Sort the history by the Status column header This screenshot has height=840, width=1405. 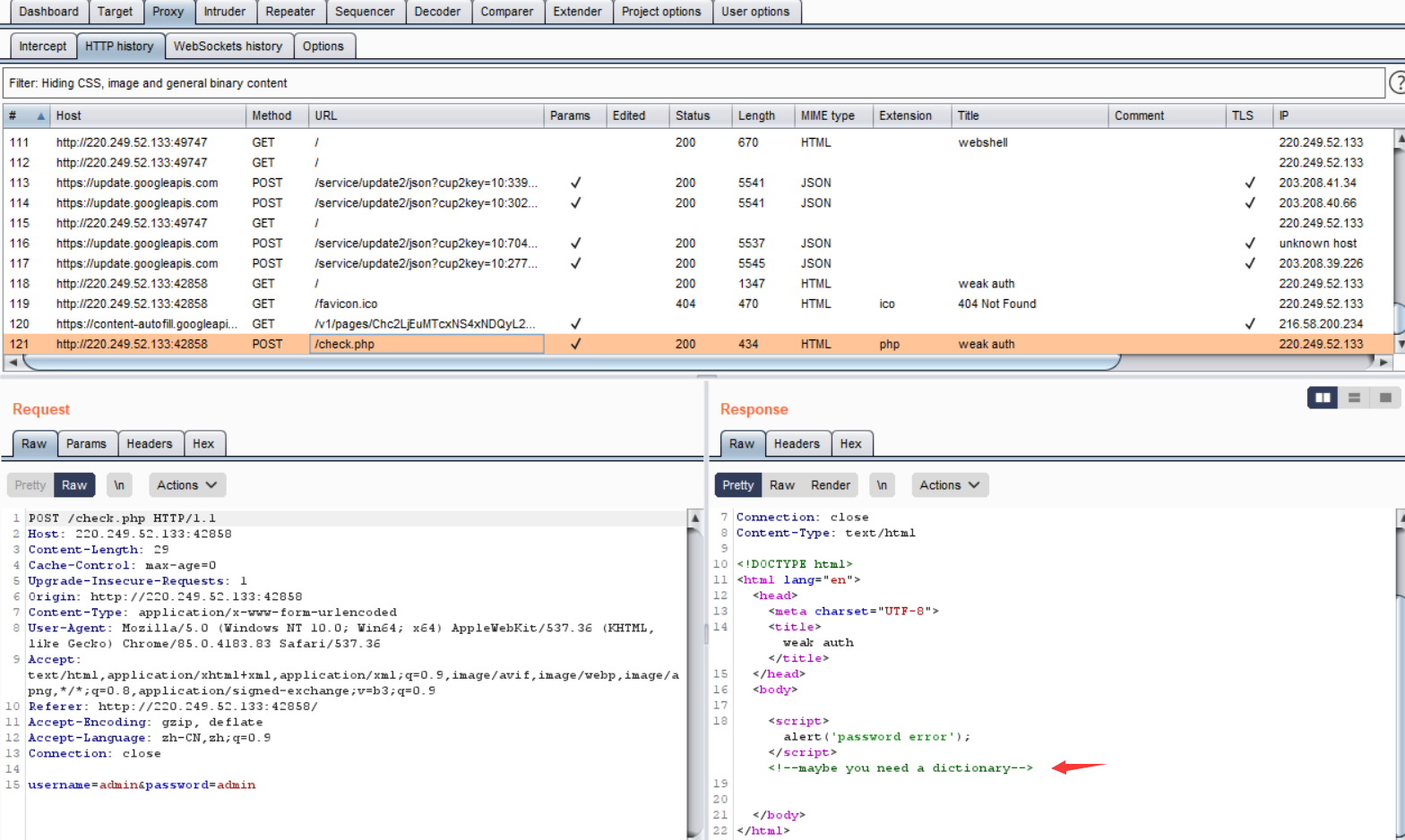click(x=693, y=116)
